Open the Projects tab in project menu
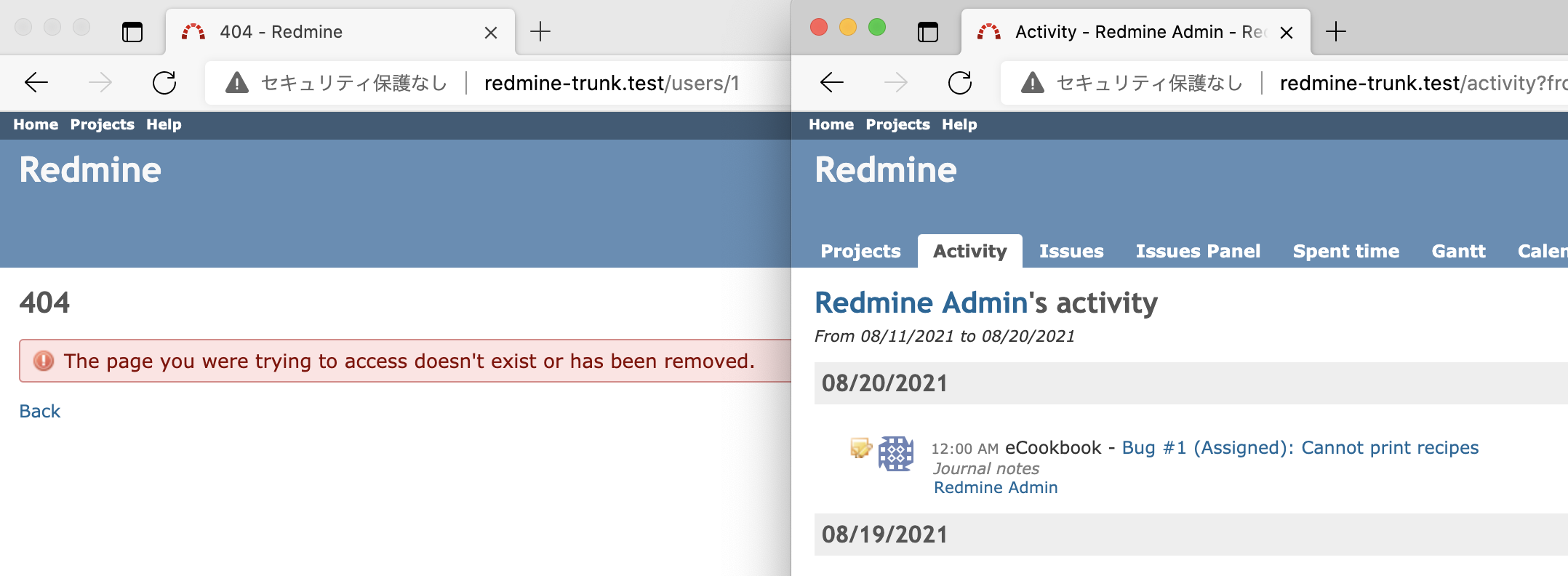 pos(861,251)
